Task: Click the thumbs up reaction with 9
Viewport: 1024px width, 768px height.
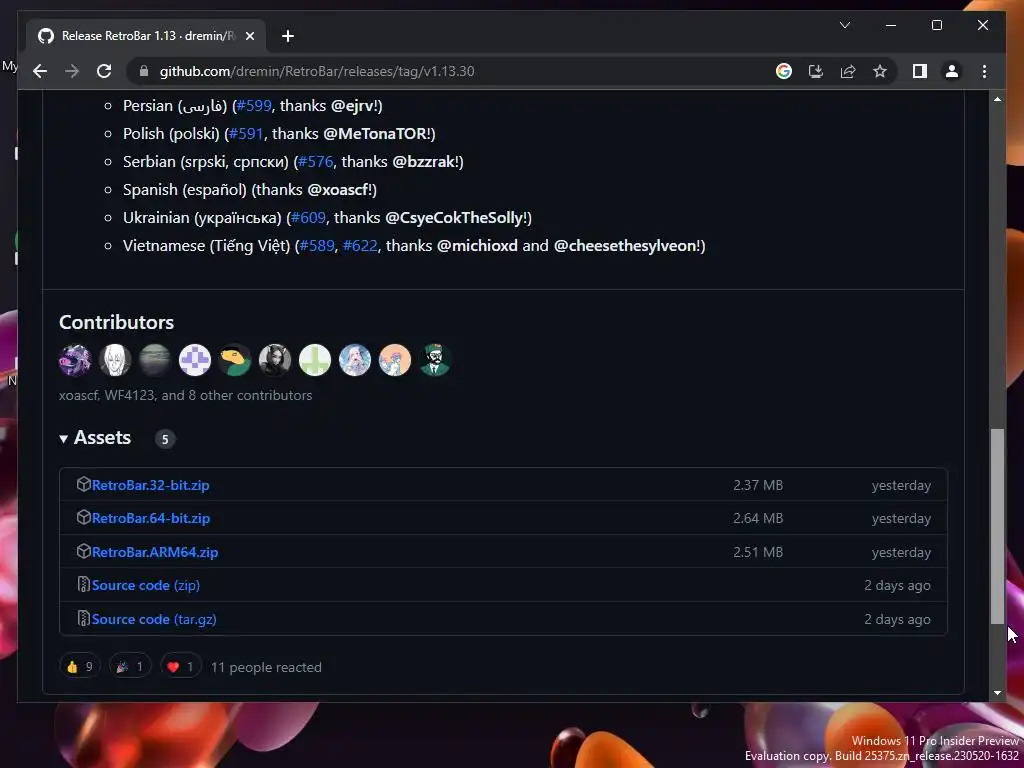Action: (80, 667)
